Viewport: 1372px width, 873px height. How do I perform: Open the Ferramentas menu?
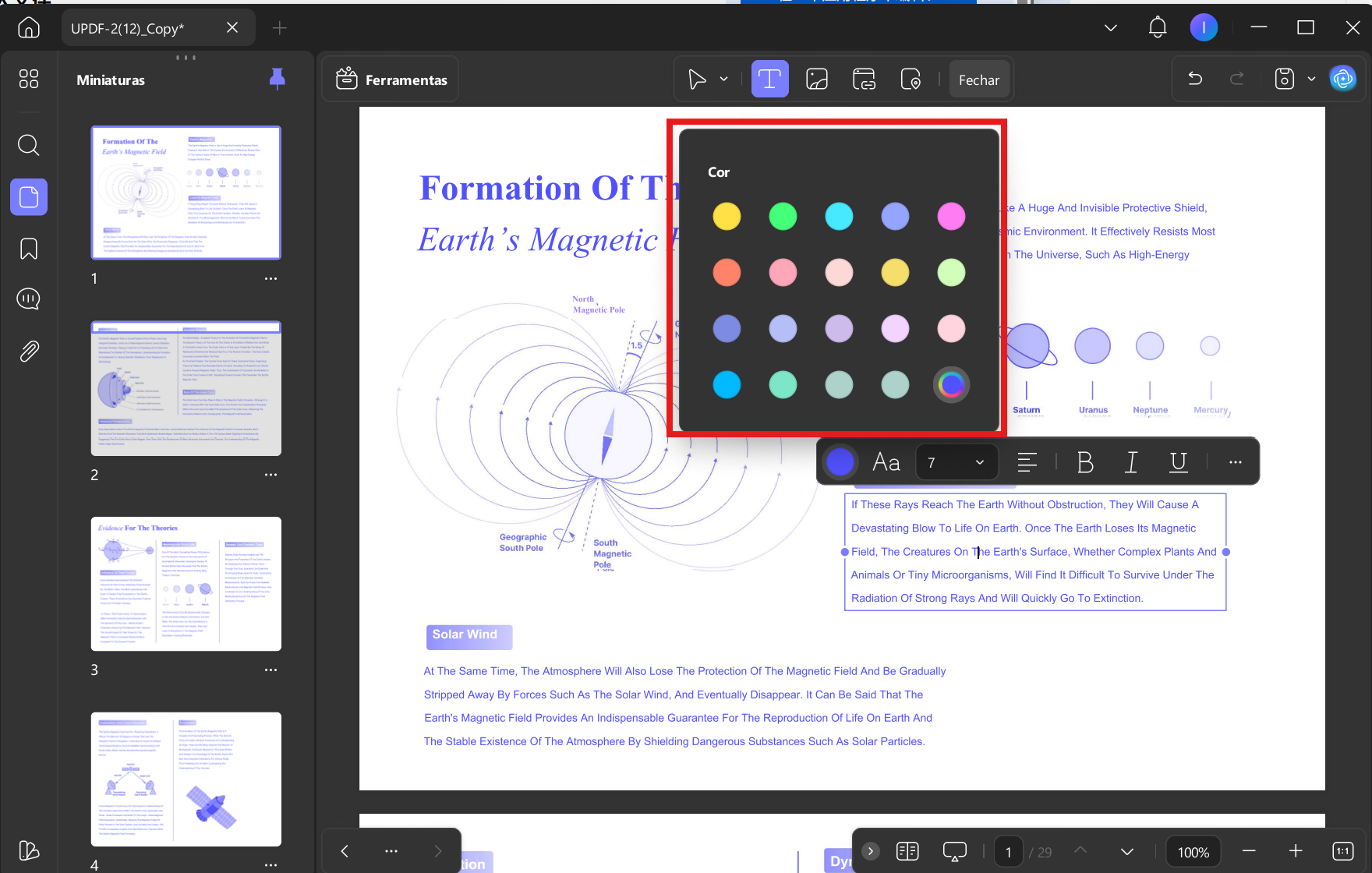click(391, 80)
